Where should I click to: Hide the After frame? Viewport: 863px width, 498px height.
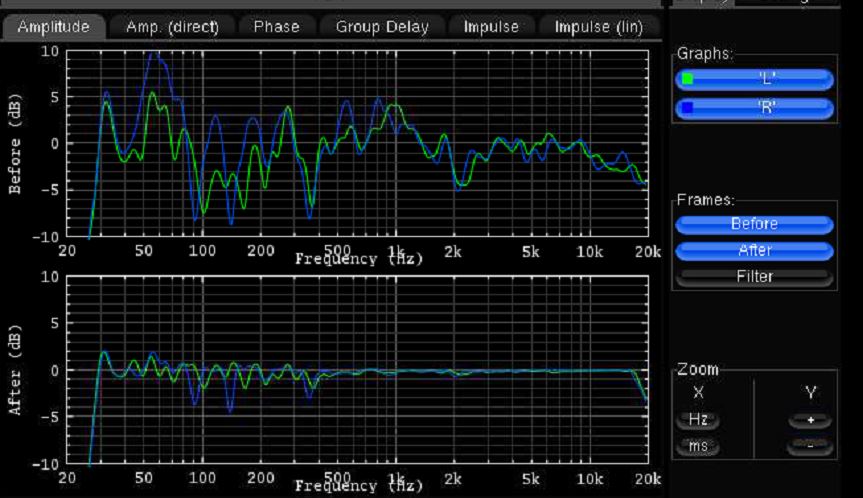[x=754, y=250]
